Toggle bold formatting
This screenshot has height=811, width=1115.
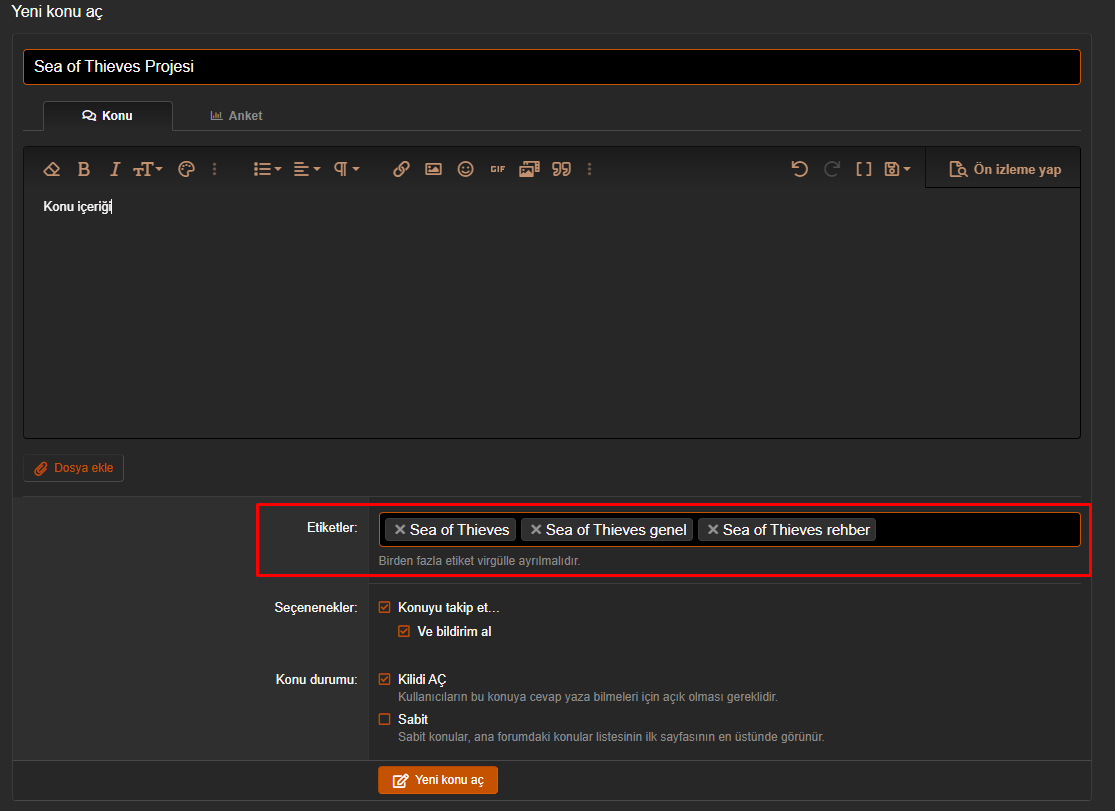tap(84, 169)
